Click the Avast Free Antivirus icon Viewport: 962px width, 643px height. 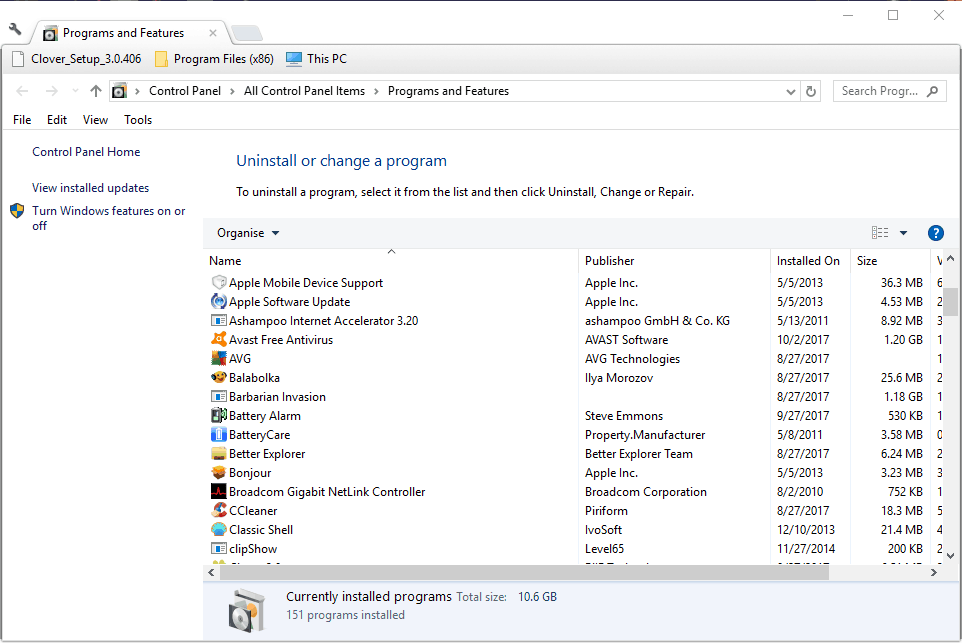click(x=219, y=340)
